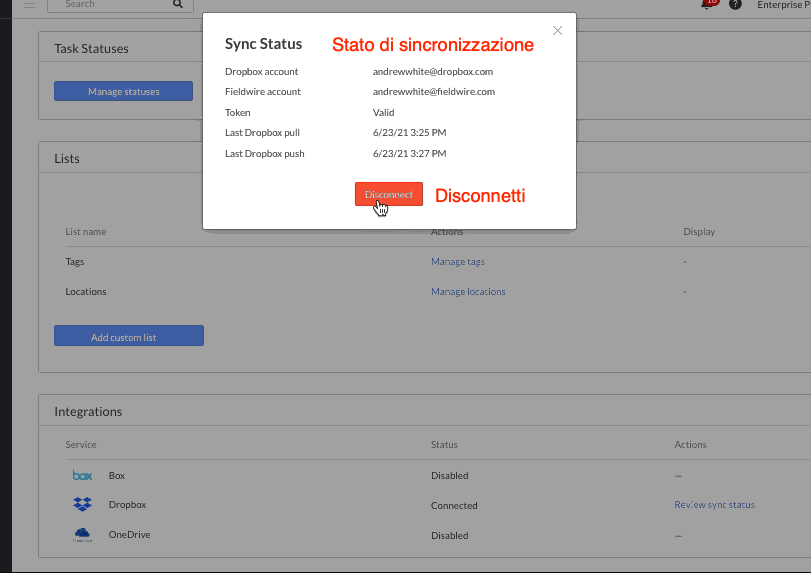
Task: Select the Fieldwire account email address
Action: tap(433, 92)
